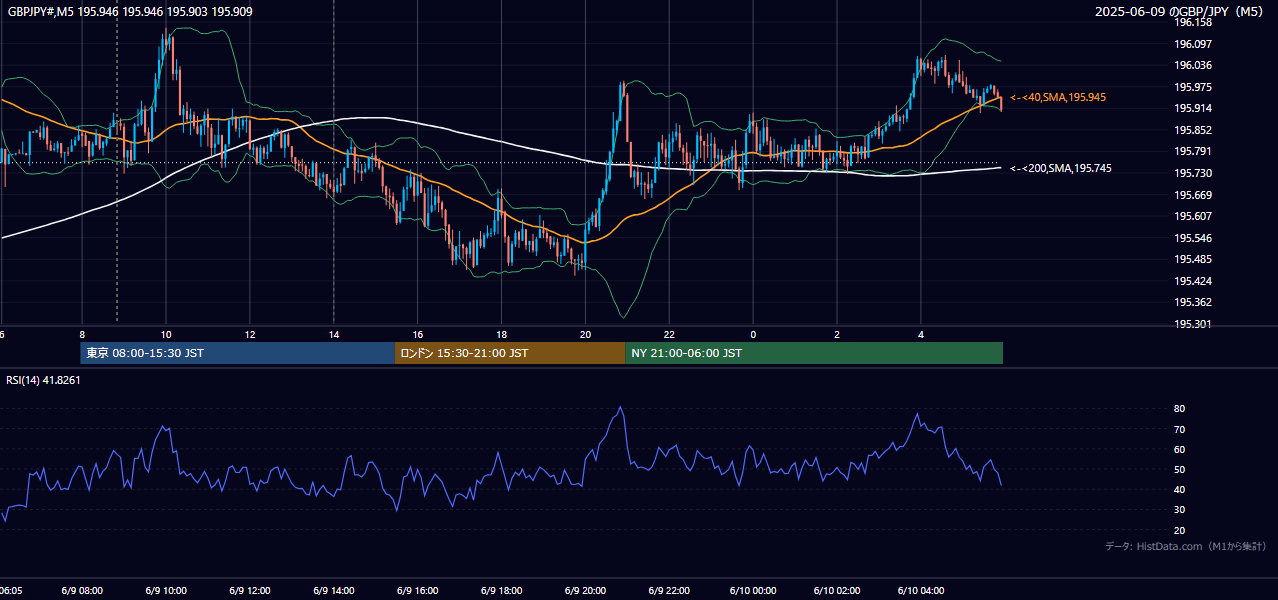Click hour label 16 under the price chart
This screenshot has width=1278, height=600.
click(418, 334)
